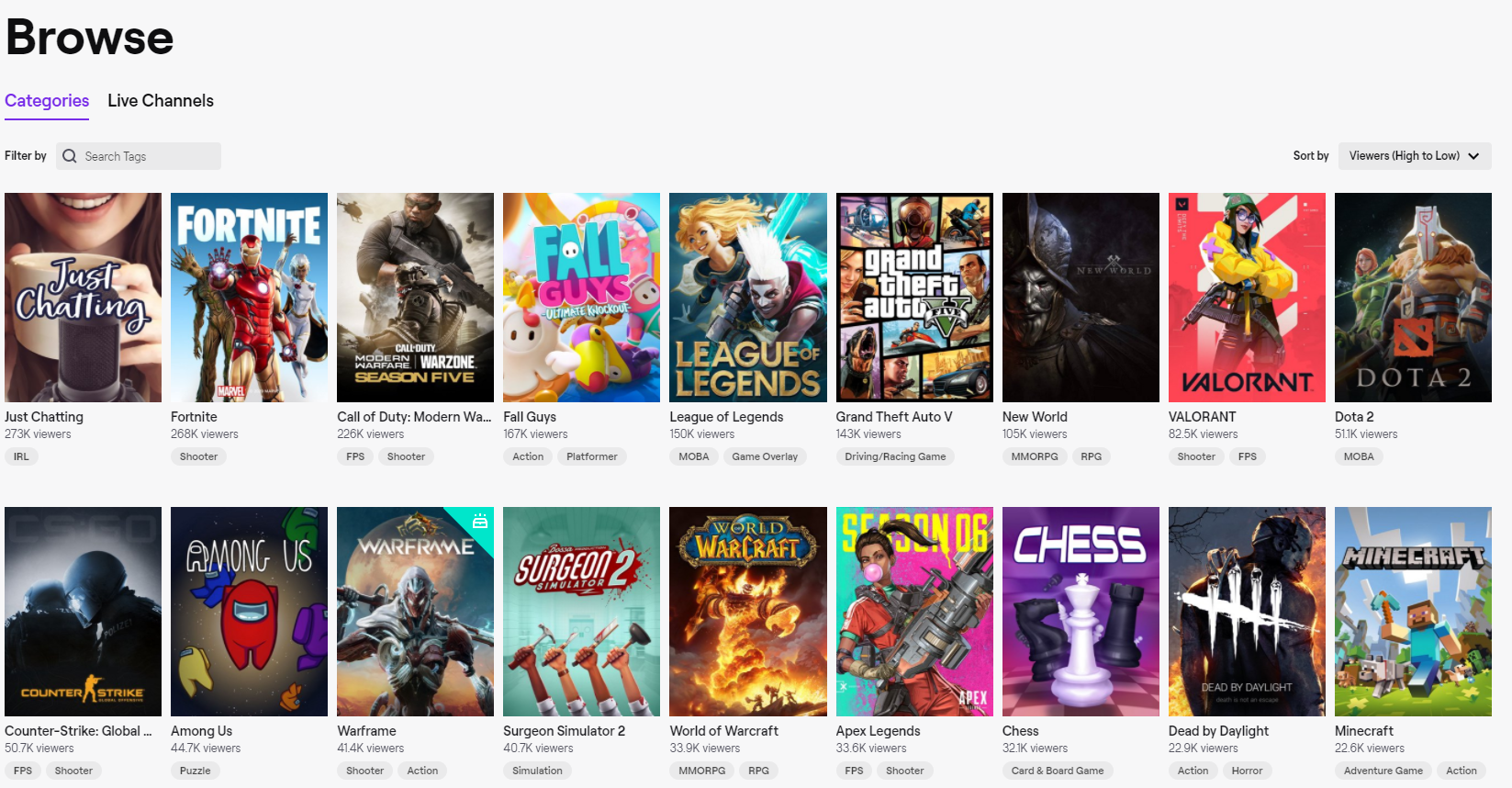The width and height of the screenshot is (1512, 788).
Task: Click the New World cover art
Action: click(x=1081, y=298)
